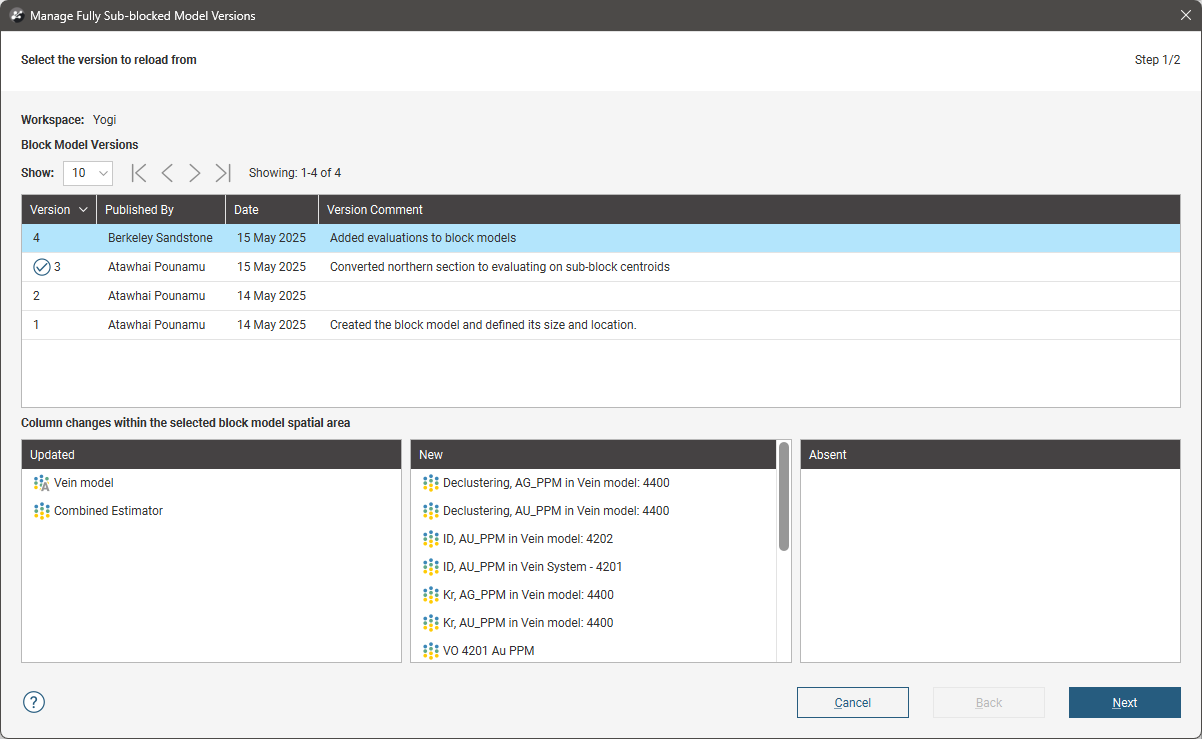Click the Combined Estimator icon

[41, 511]
